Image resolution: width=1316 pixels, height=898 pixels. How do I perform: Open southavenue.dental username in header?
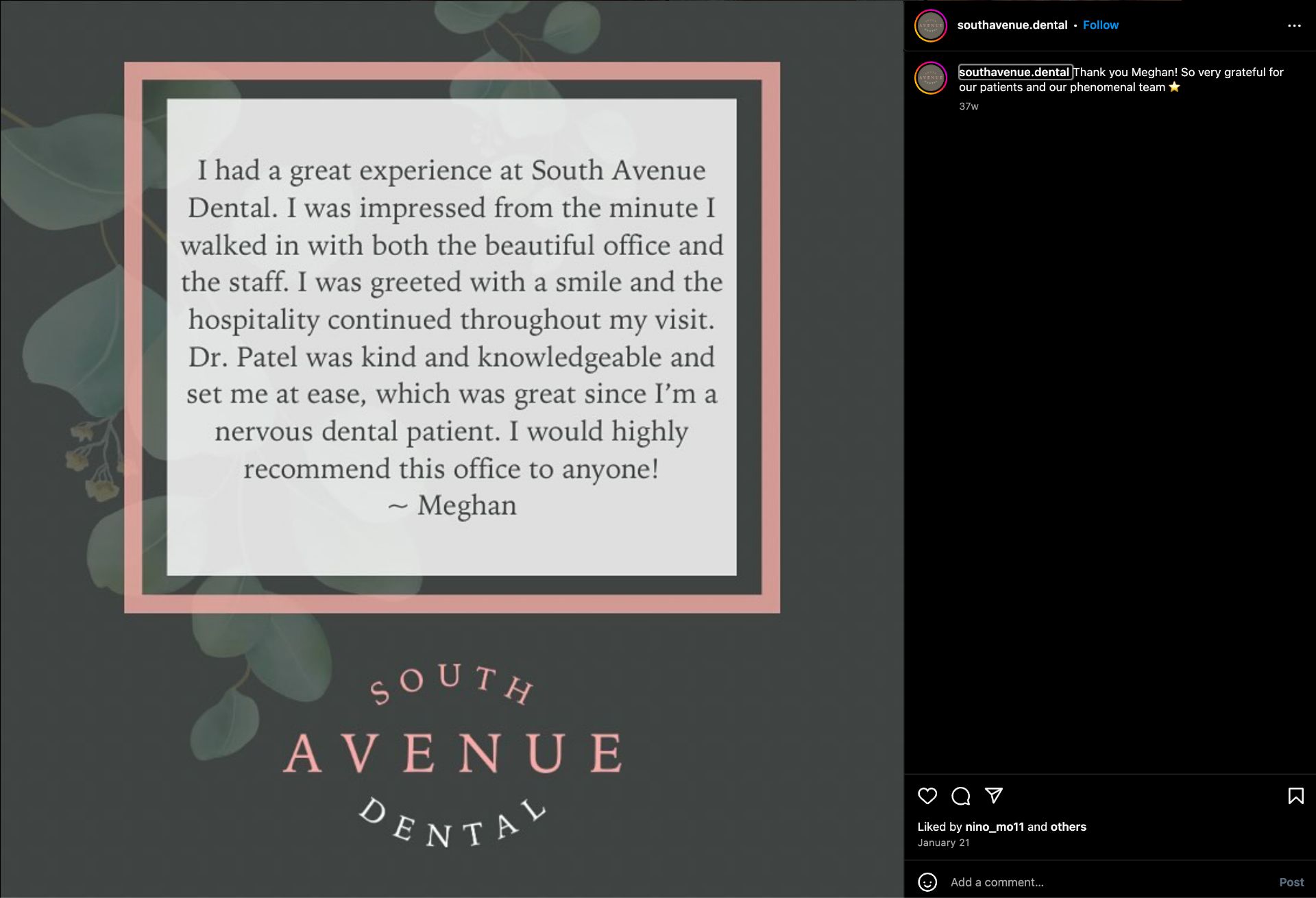point(1012,25)
